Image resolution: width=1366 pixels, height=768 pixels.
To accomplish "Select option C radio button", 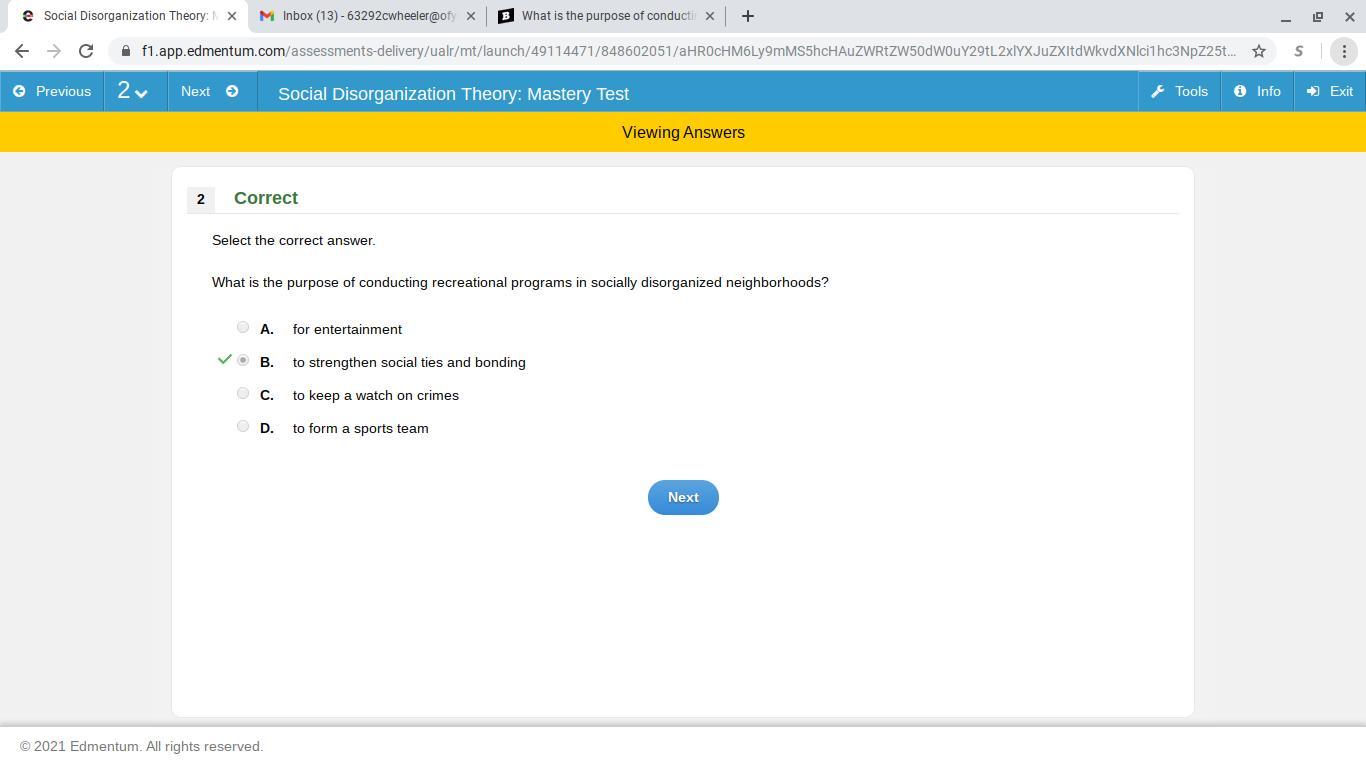I will (243, 393).
